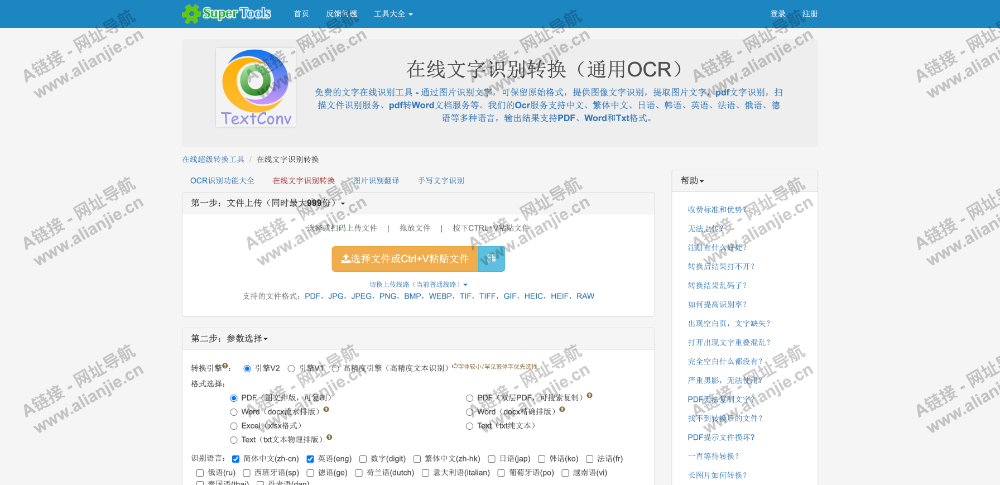
Task: Switch to 在线文字识别转换 tab
Action: 304,181
